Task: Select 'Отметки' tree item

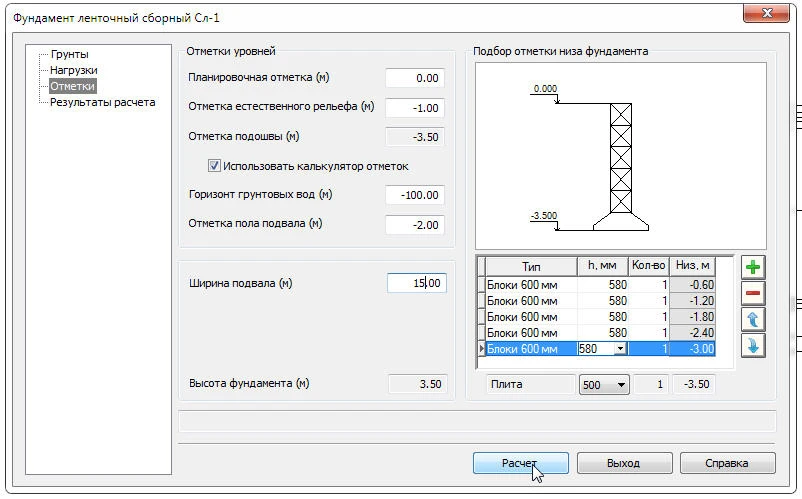Action: click(x=73, y=86)
